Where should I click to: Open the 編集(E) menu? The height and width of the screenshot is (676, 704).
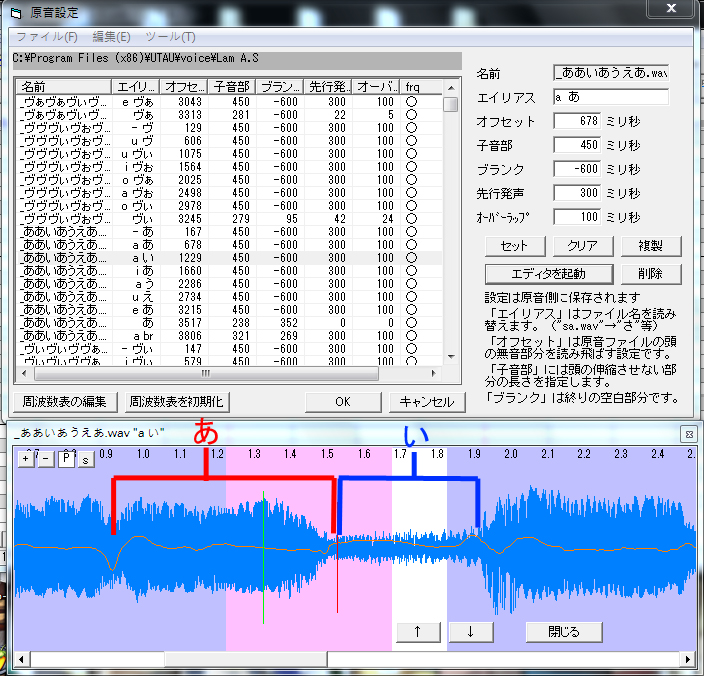click(111, 37)
